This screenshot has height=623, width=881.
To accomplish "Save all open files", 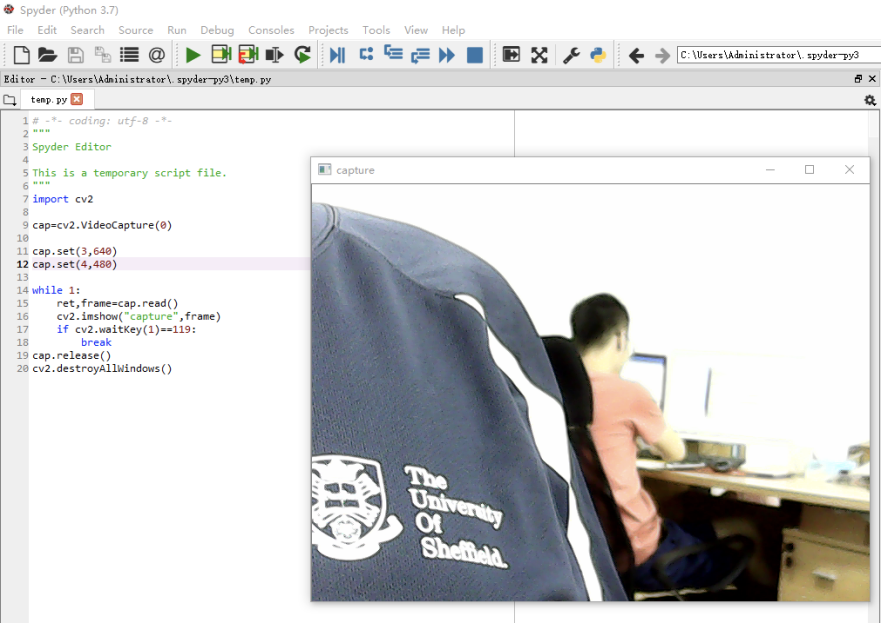I will [102, 55].
